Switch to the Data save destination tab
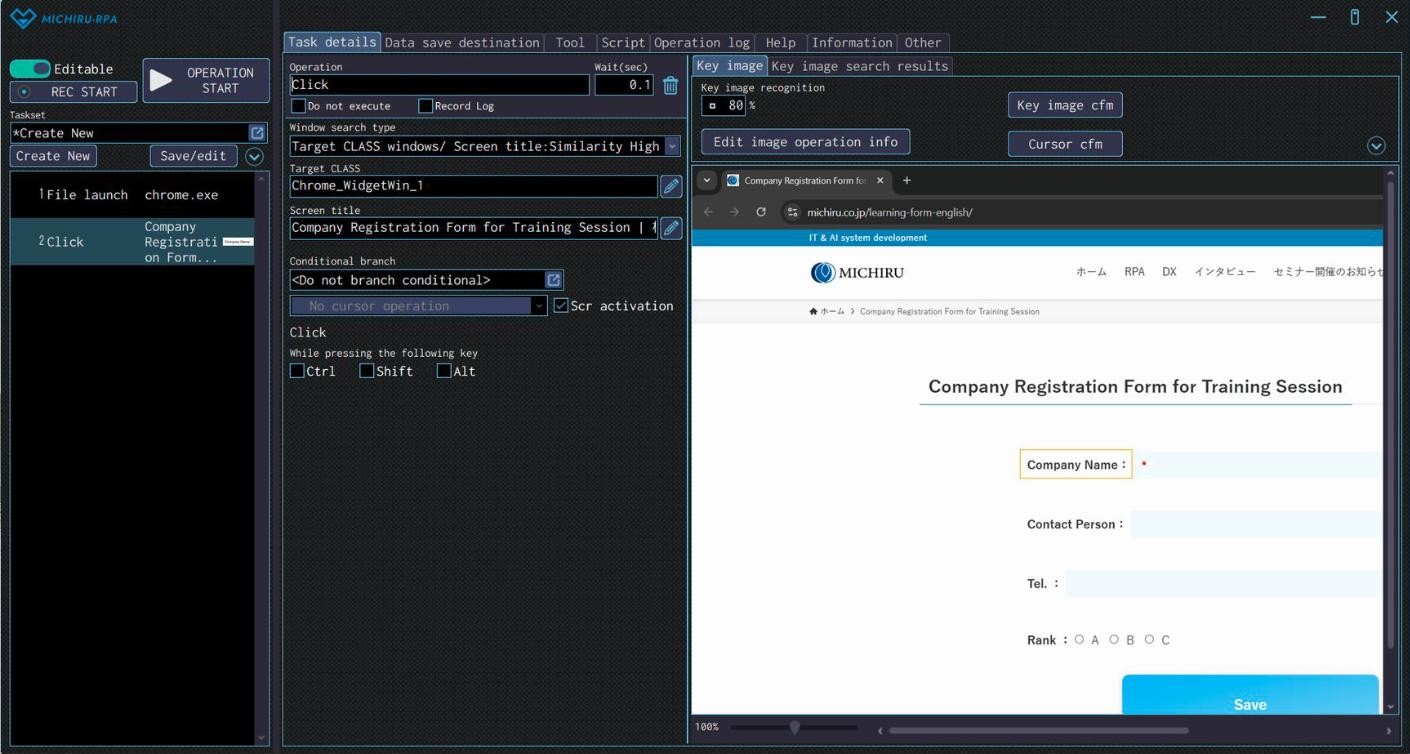Screen dimensions: 1410x754 pos(462,43)
